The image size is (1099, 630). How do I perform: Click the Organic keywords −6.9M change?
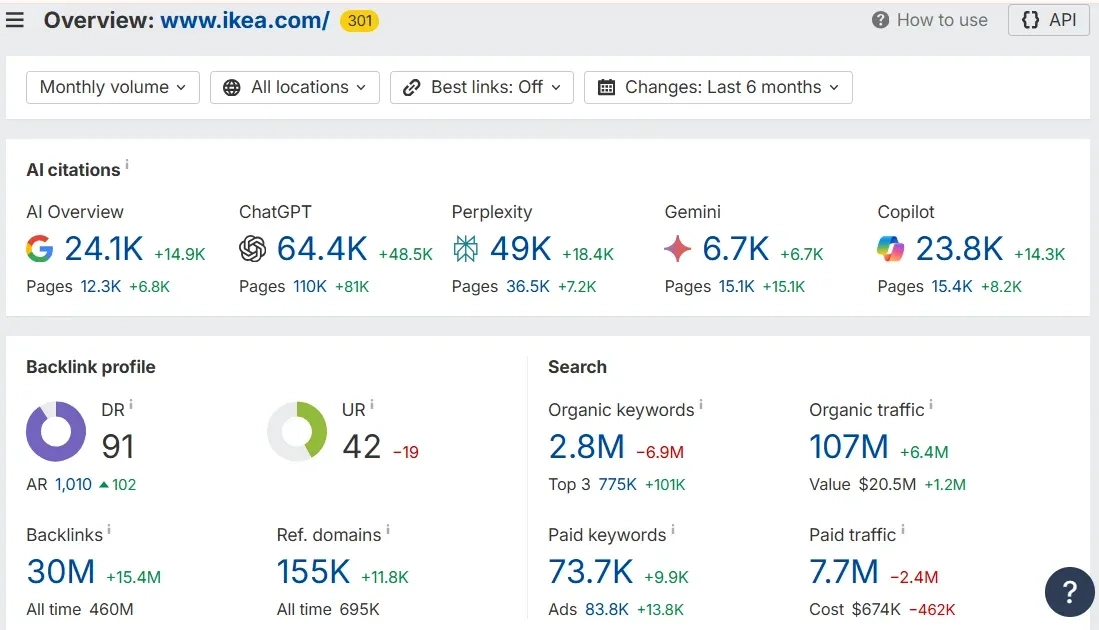click(x=660, y=452)
